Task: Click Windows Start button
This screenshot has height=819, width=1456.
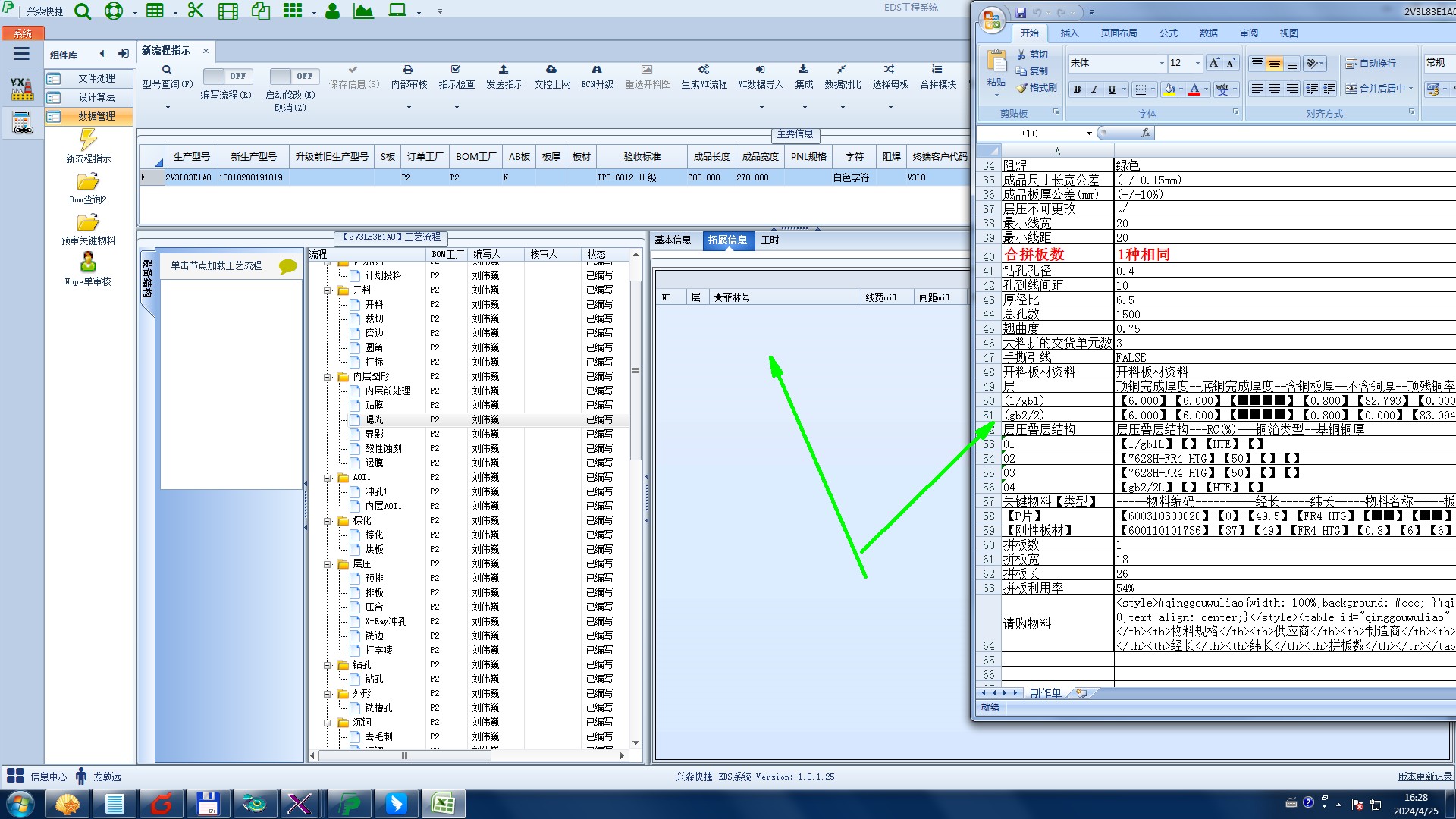Action: click(20, 805)
